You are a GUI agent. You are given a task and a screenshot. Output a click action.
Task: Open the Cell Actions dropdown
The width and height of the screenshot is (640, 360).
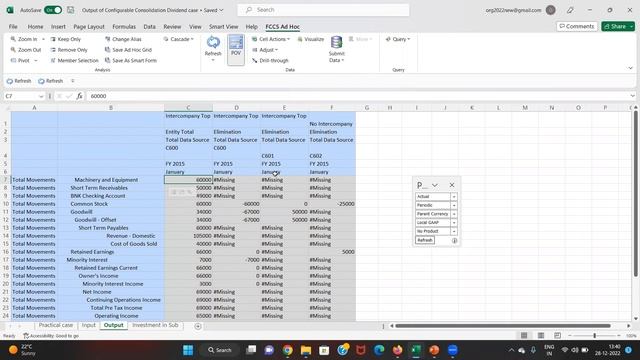(271, 39)
